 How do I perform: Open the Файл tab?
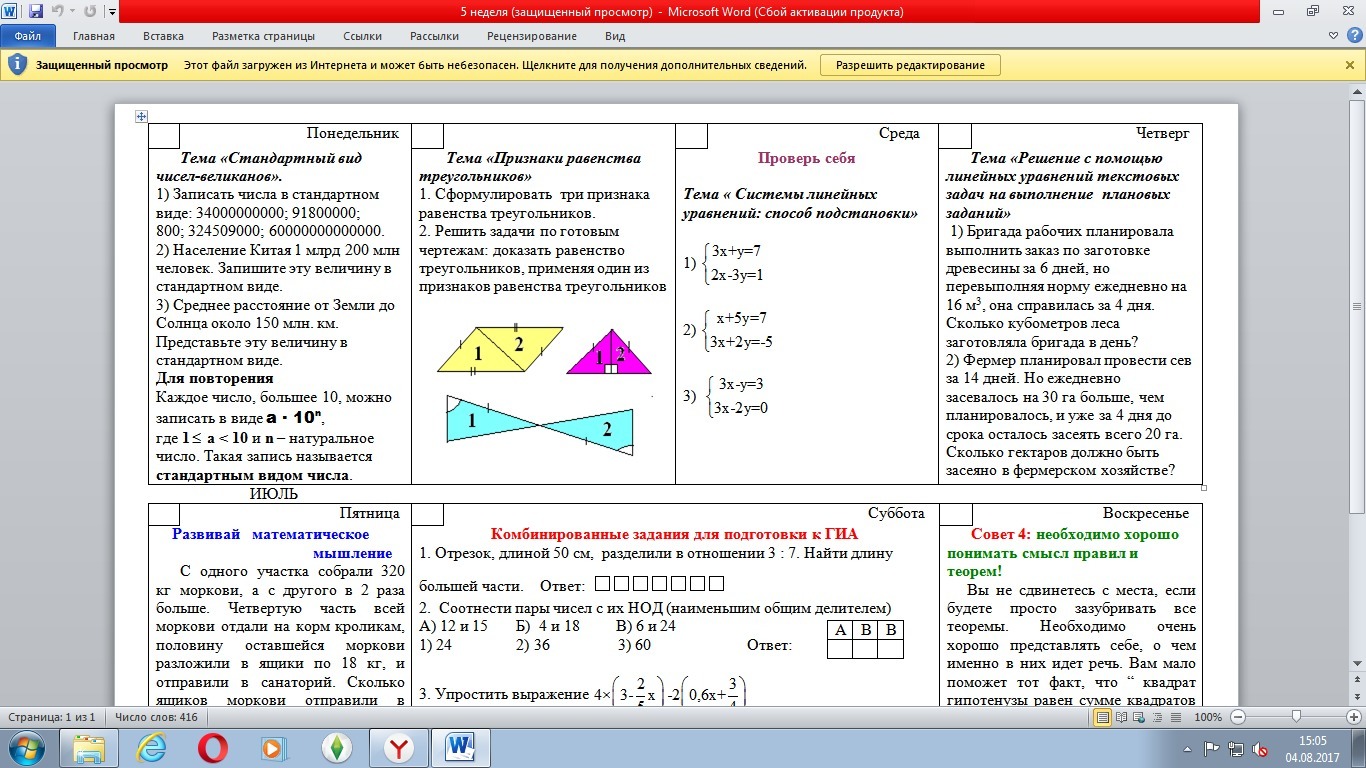[x=27, y=36]
